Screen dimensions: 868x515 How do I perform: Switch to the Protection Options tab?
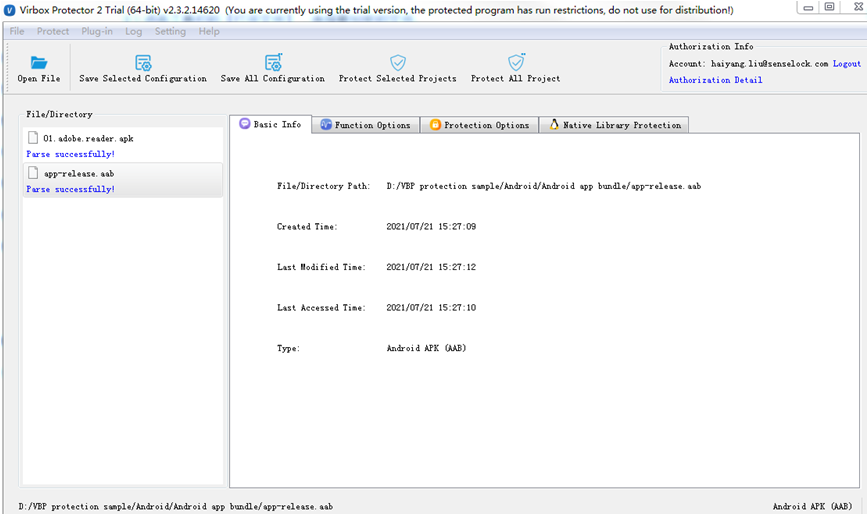480,125
